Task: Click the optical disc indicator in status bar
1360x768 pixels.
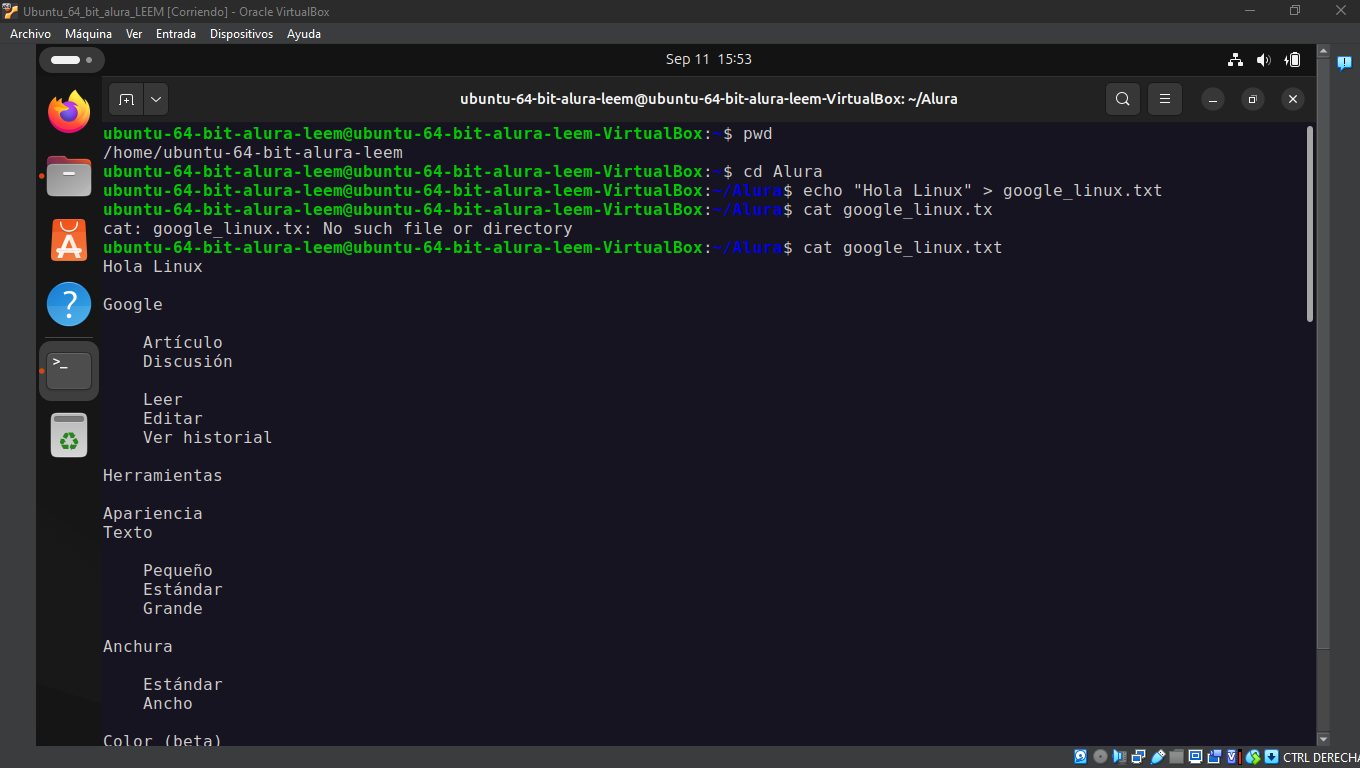Action: 1100,757
